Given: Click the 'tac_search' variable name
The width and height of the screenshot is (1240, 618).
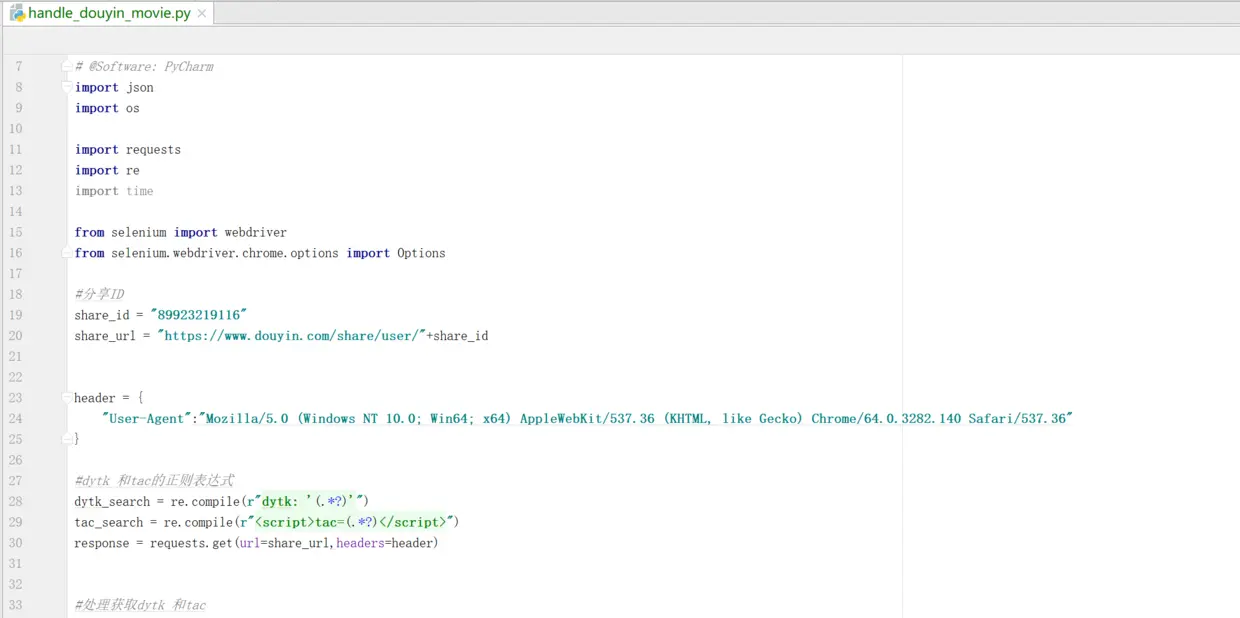Looking at the screenshot, I should point(109,522).
